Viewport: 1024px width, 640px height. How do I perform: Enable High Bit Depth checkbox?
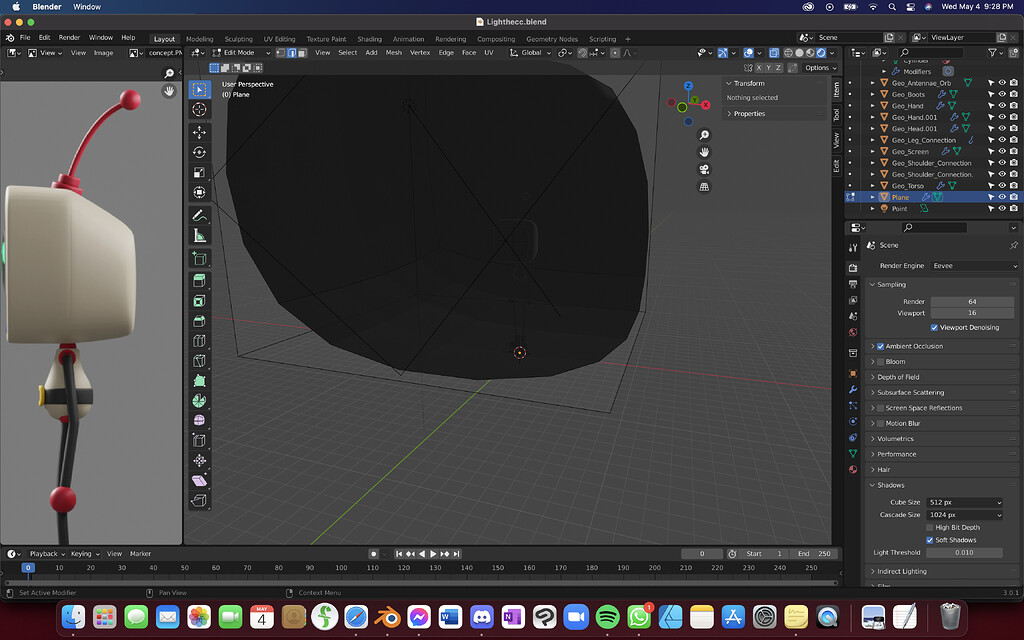930,528
